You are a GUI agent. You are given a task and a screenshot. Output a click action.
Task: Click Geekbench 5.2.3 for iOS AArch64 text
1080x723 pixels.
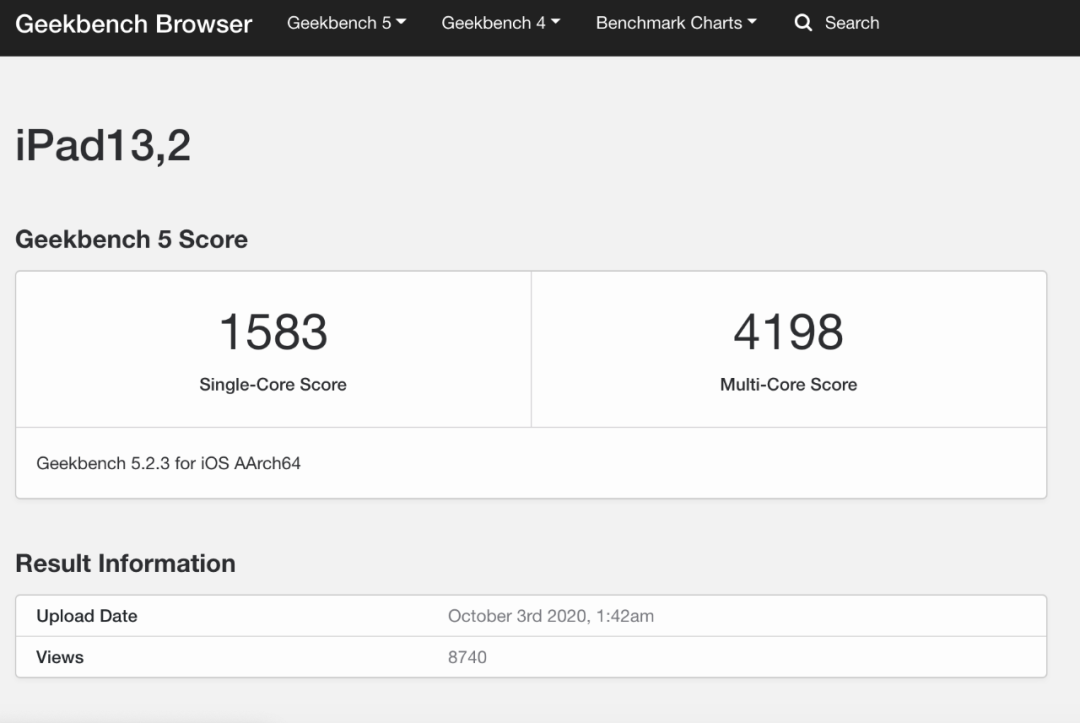(169, 463)
